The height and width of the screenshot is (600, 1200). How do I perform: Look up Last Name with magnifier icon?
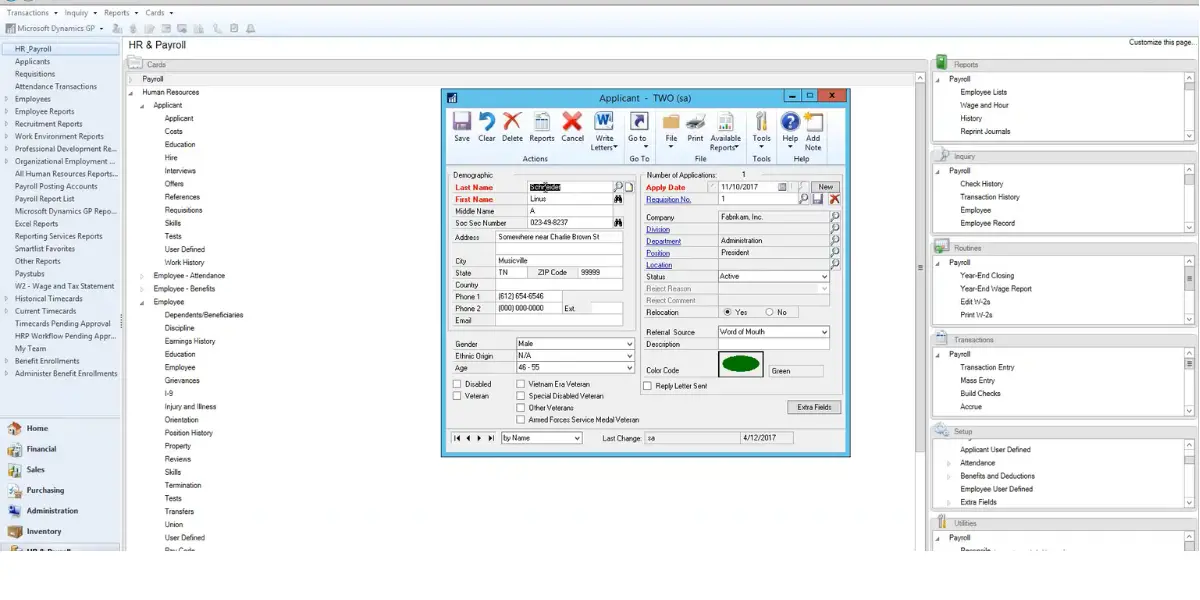point(618,187)
